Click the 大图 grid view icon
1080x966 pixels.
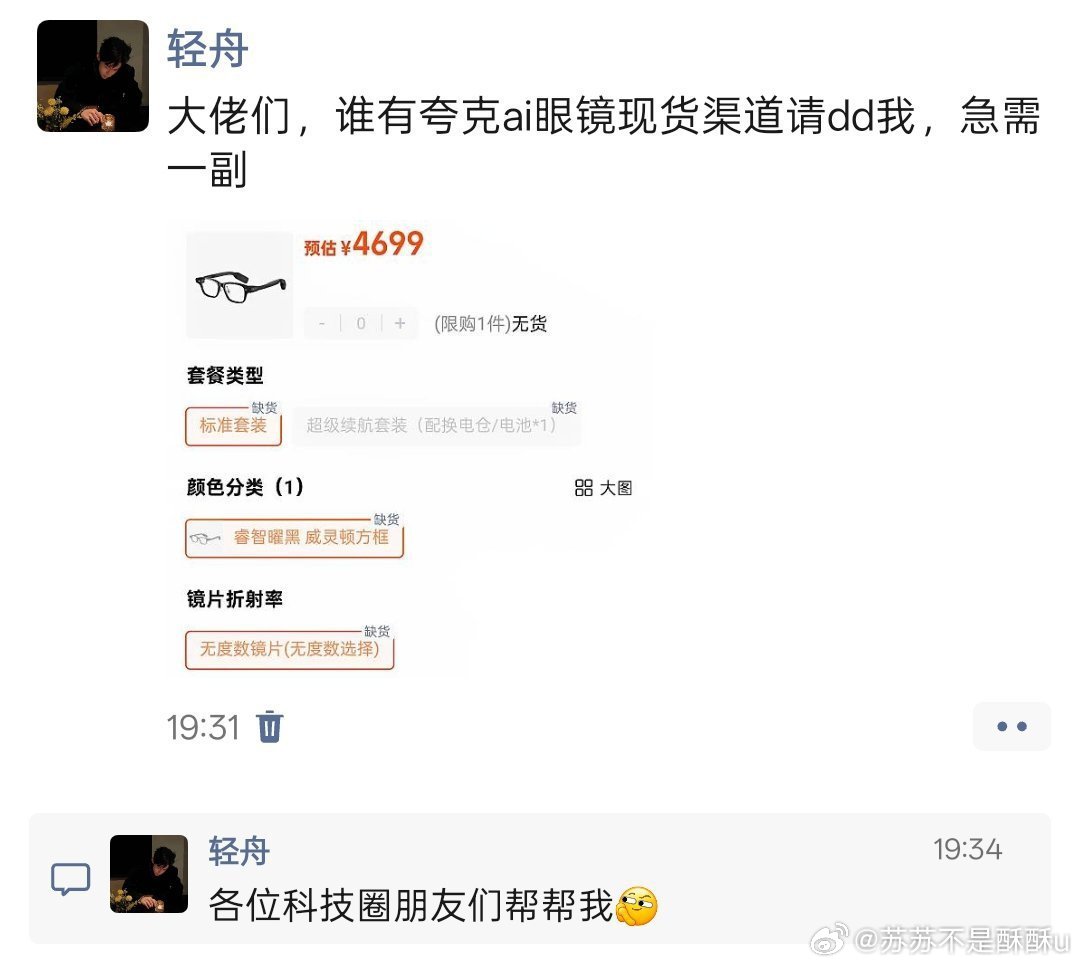(583, 488)
